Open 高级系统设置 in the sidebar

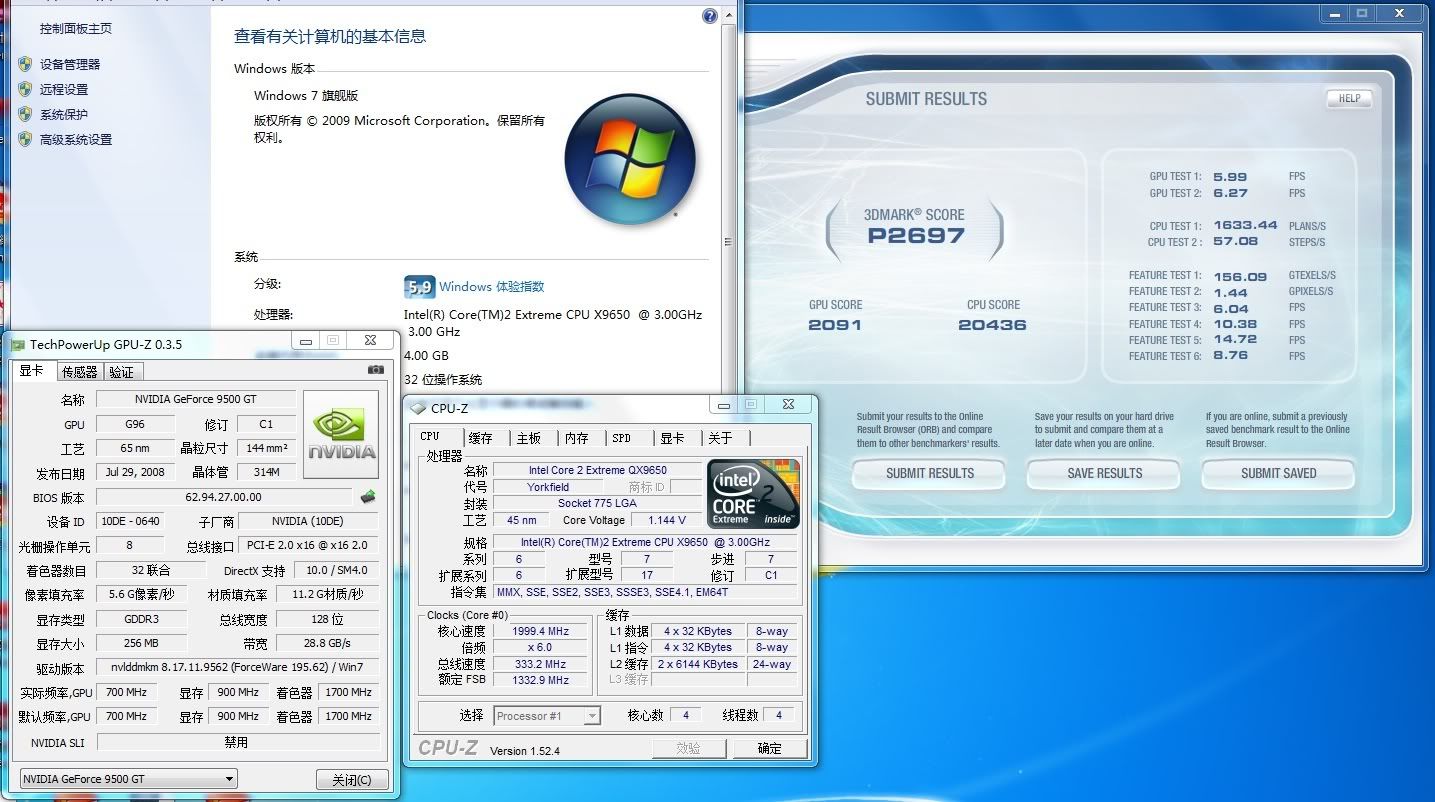tap(76, 140)
